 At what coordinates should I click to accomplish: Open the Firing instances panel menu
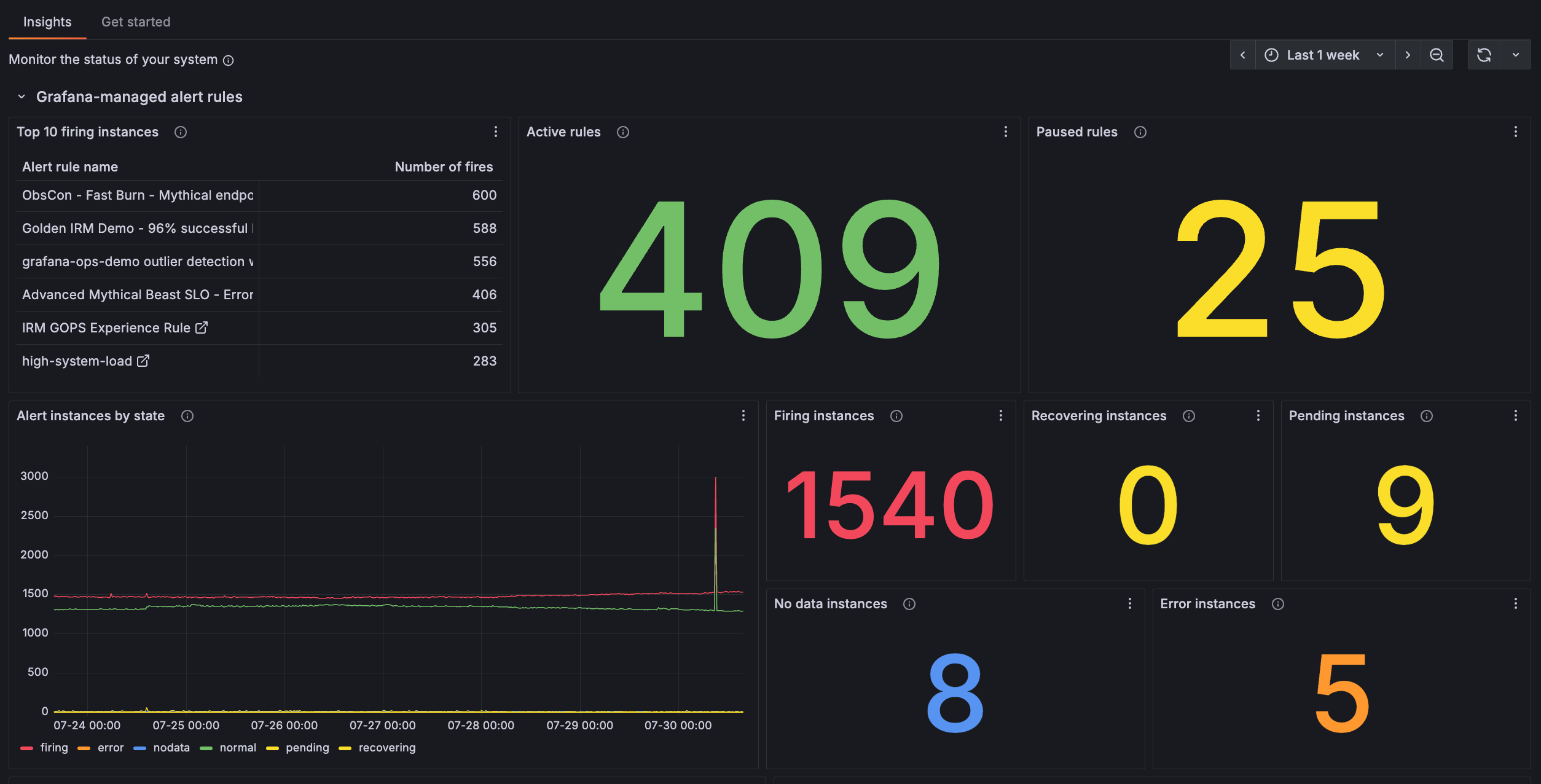tap(1001, 416)
